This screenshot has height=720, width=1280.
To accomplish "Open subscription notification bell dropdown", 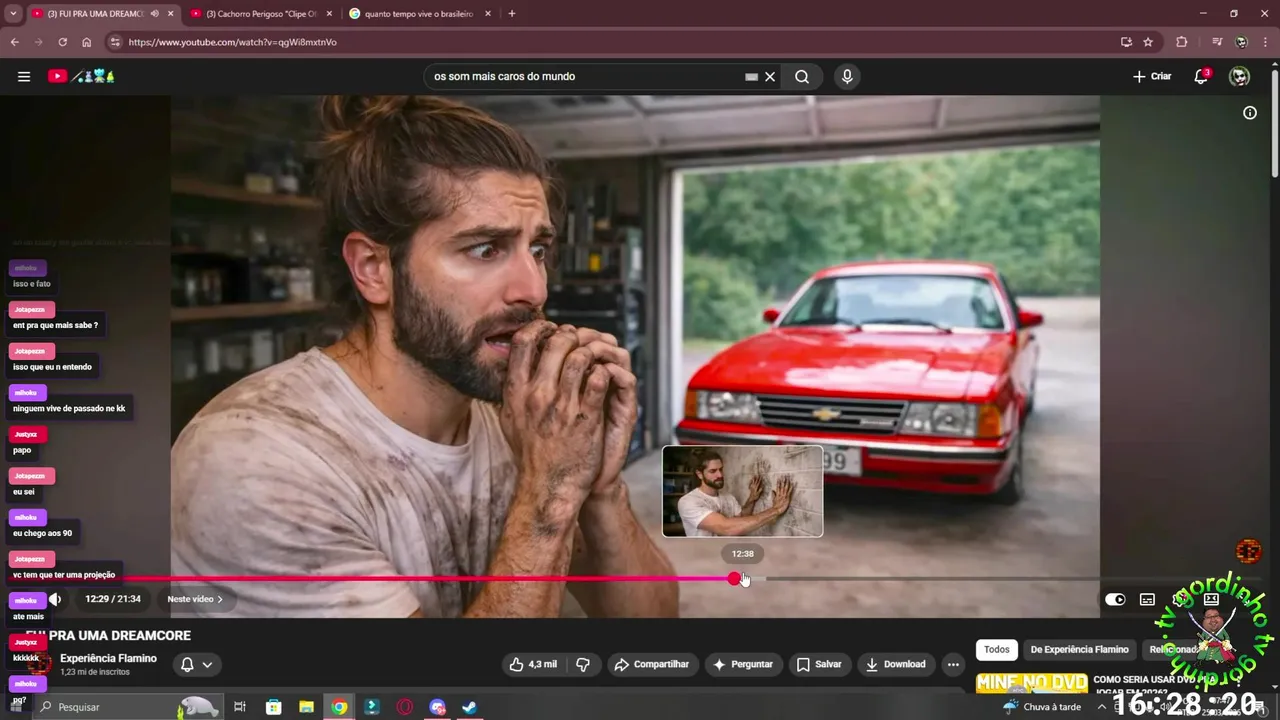I will point(196,664).
